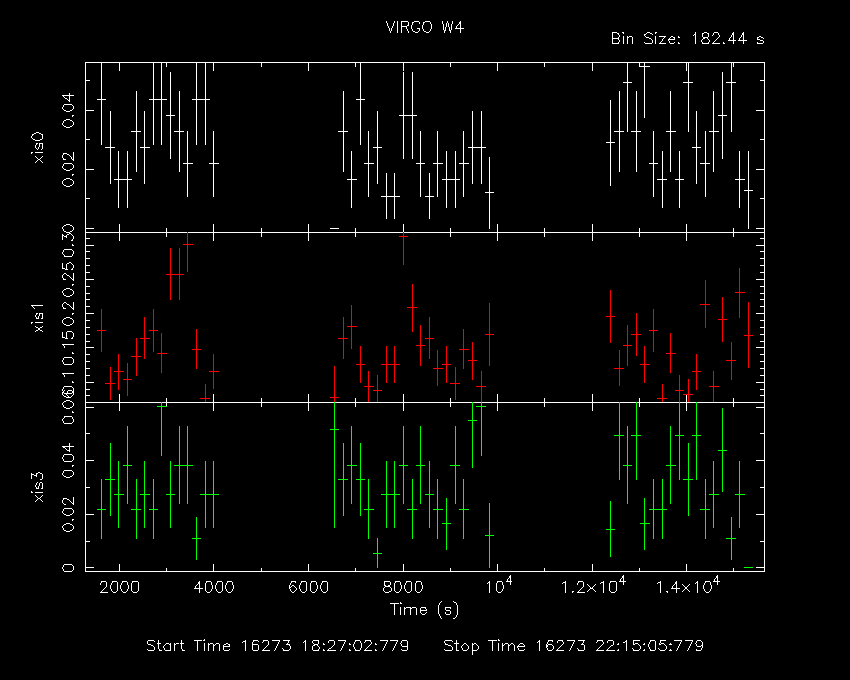The width and height of the screenshot is (850, 680).
Task: Click the Stop Time 16273 22:15:05:779 text
Action: (574, 646)
